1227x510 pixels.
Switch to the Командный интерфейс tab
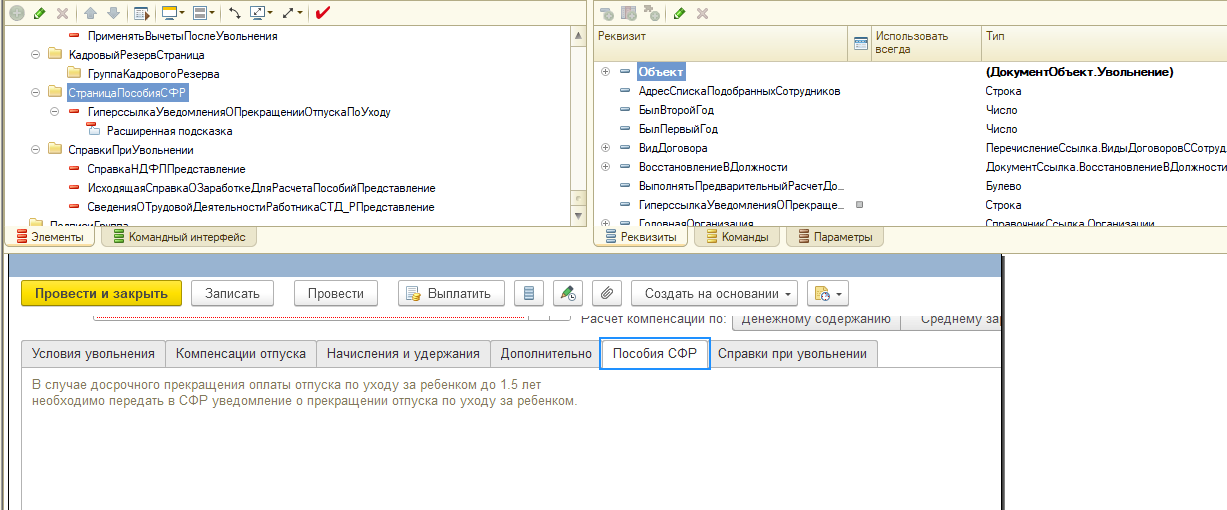[x=179, y=237]
